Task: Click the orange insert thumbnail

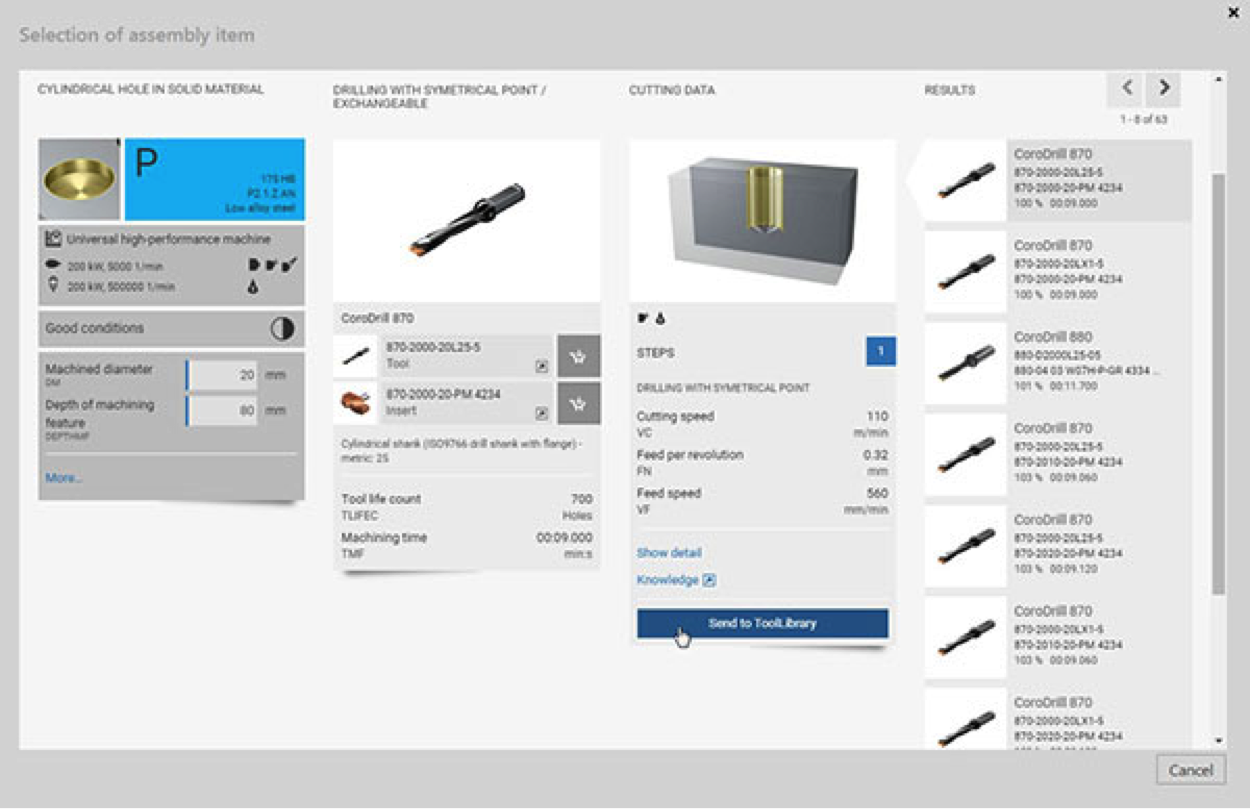Action: tap(356, 403)
